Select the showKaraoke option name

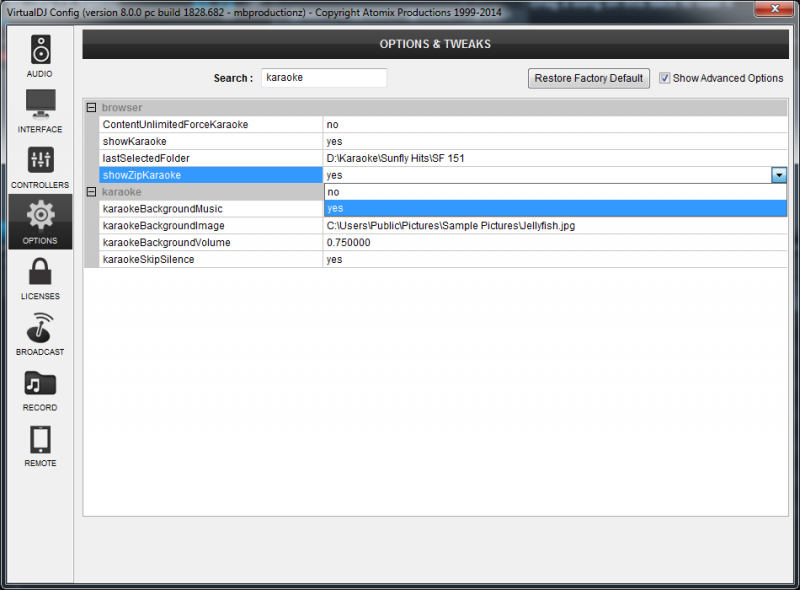pos(135,141)
